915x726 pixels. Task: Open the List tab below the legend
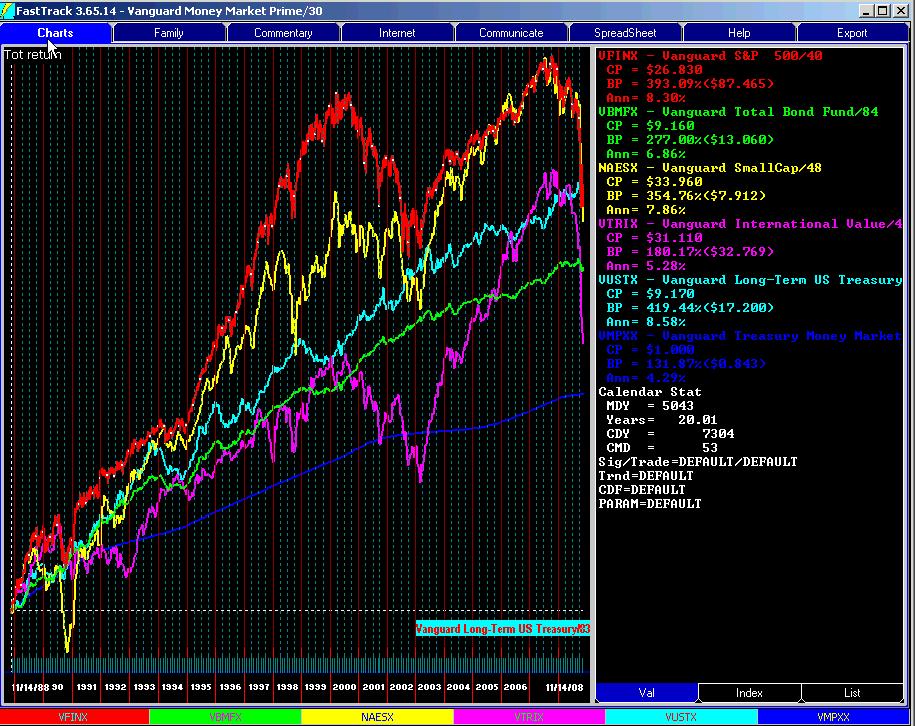852,693
